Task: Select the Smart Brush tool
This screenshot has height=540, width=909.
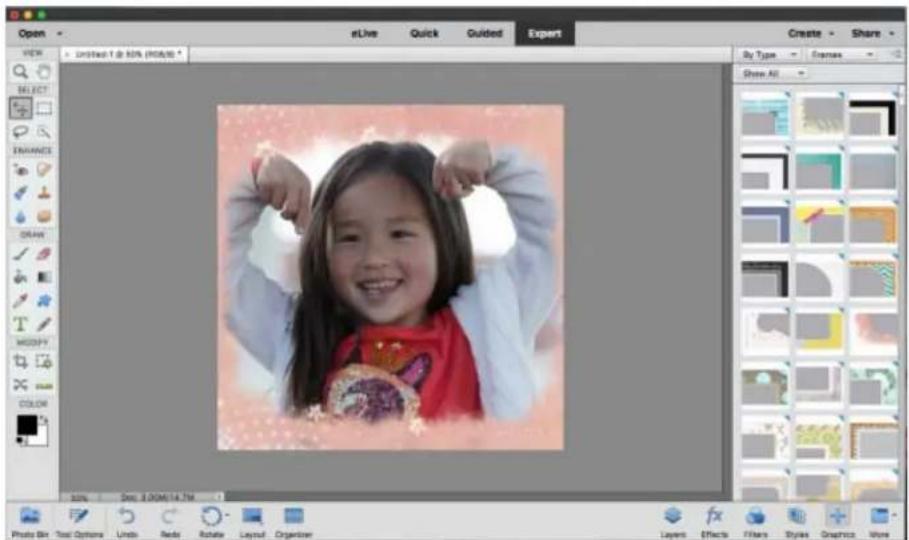Action: pyautogui.click(x=20, y=193)
